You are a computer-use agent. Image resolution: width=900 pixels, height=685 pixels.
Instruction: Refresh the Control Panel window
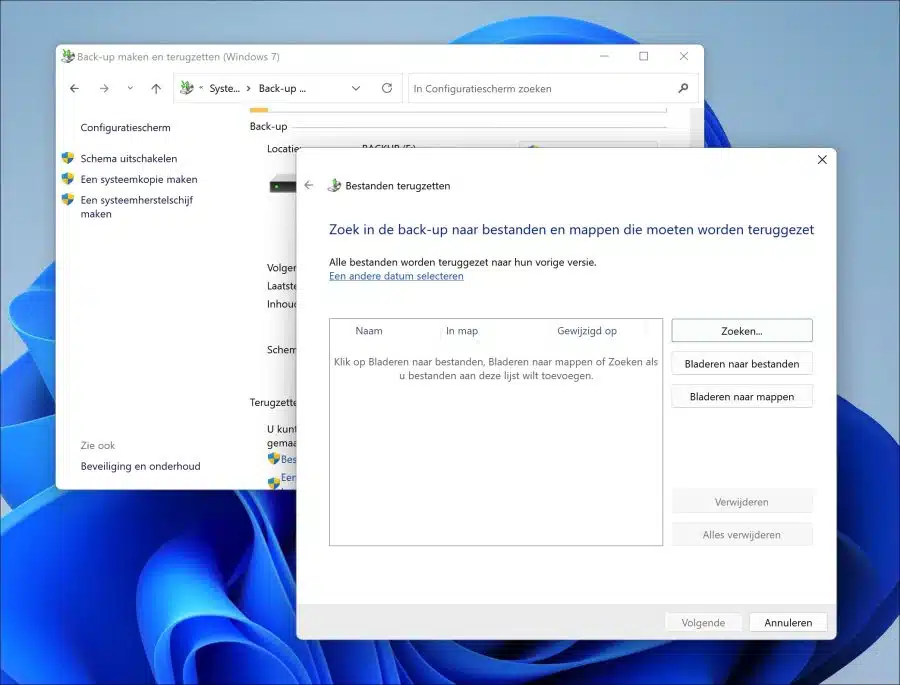[387, 88]
